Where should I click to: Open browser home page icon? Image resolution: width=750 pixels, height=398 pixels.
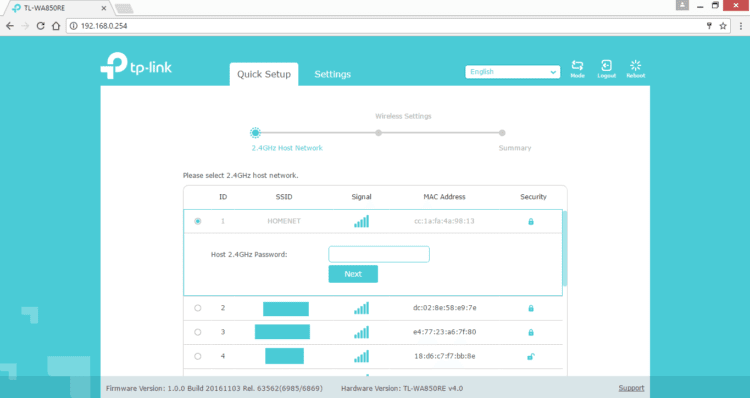[x=56, y=26]
